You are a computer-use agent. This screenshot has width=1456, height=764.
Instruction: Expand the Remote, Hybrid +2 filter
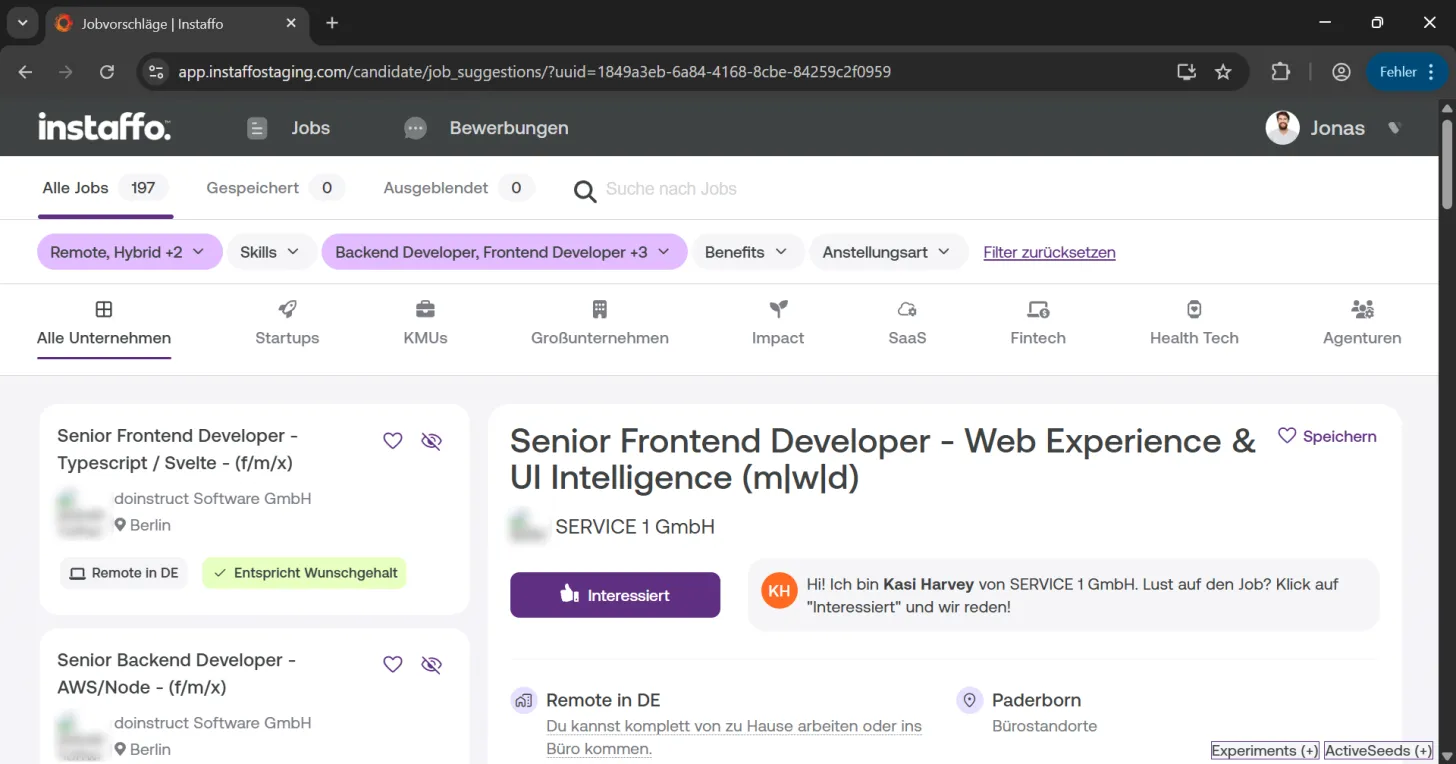[x=129, y=252]
